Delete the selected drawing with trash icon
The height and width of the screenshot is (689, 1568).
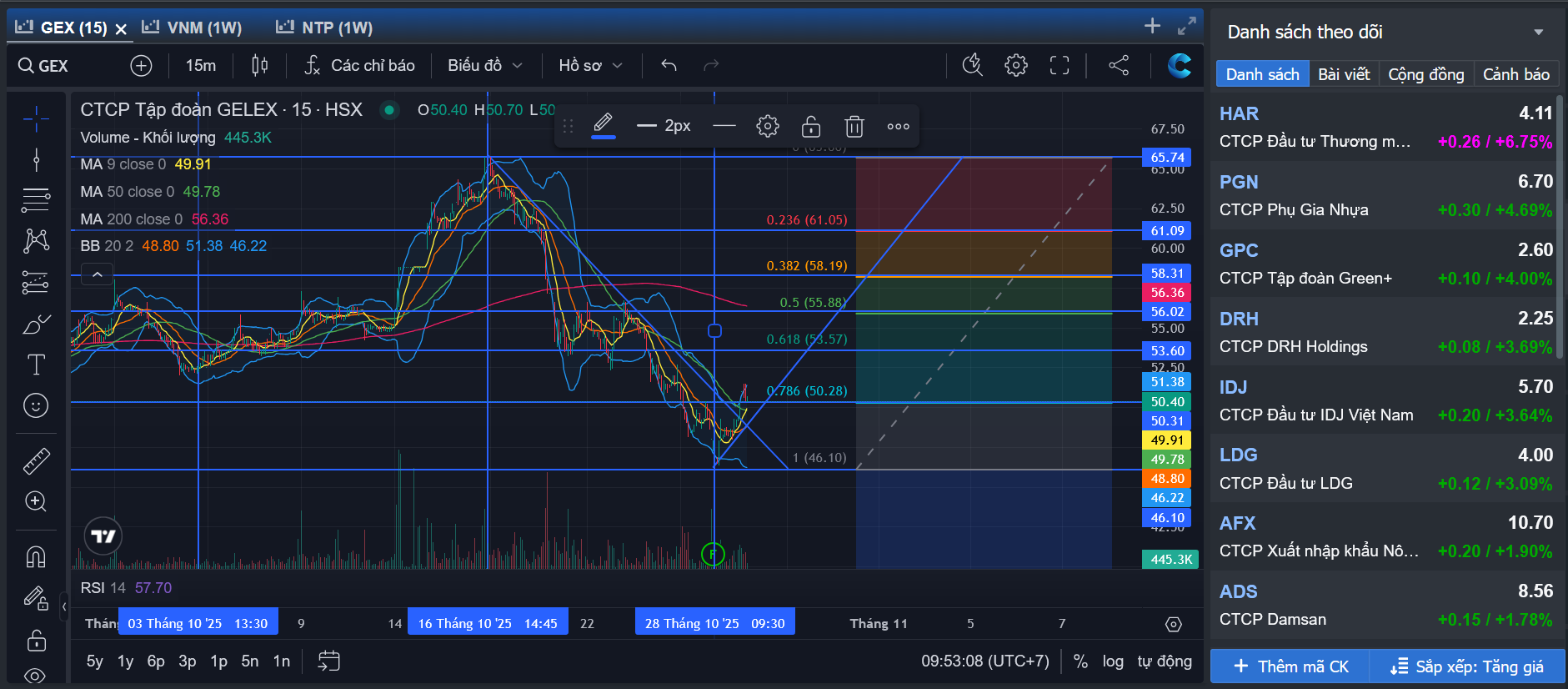click(854, 127)
